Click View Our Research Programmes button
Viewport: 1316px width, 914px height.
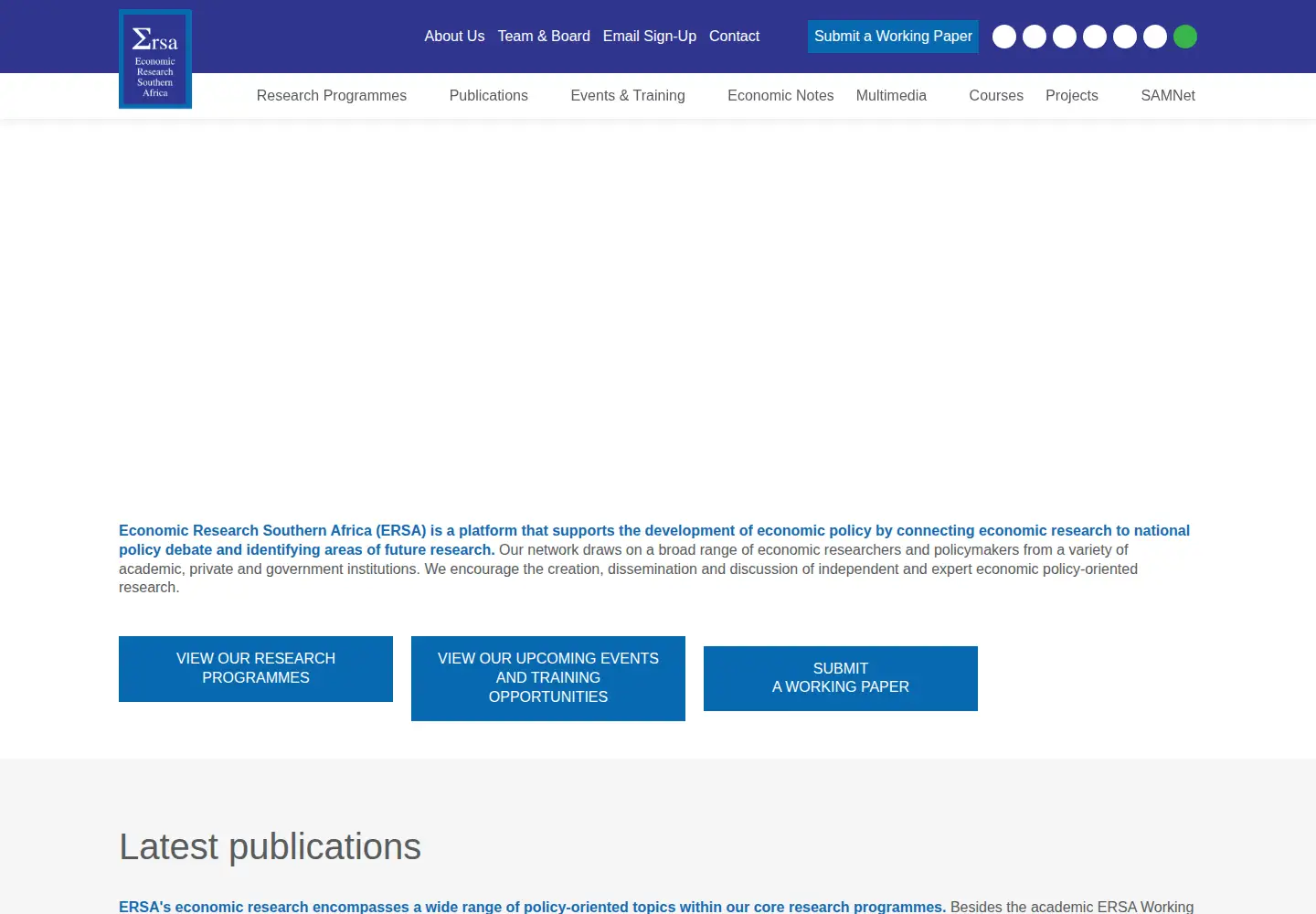(256, 669)
